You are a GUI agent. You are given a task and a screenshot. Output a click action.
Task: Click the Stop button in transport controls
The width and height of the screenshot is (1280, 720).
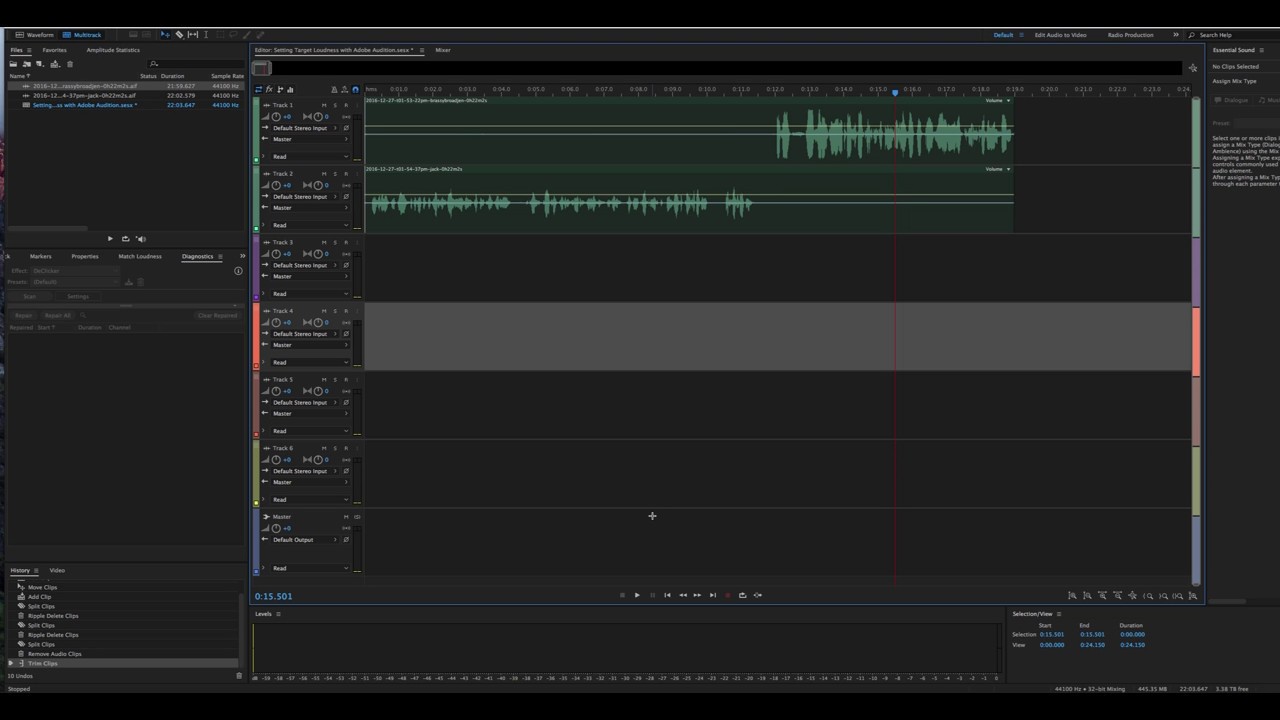[x=622, y=595]
